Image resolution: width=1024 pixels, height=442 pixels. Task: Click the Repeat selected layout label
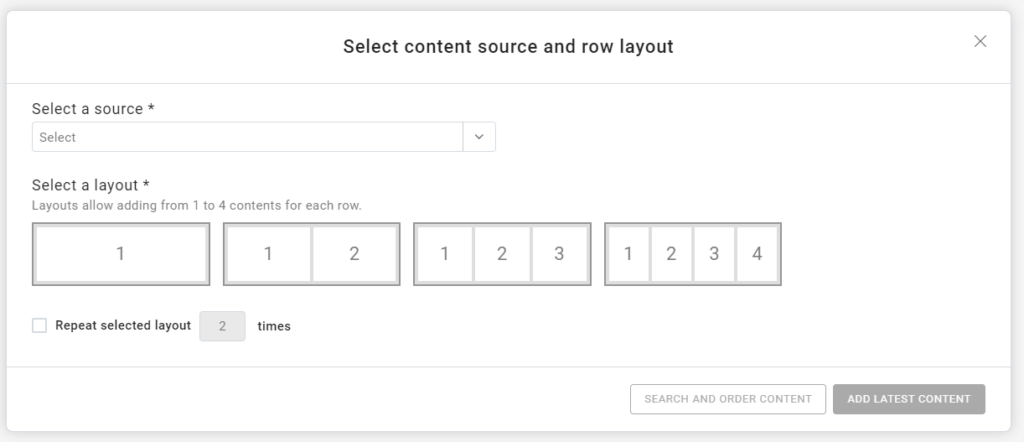[123, 325]
